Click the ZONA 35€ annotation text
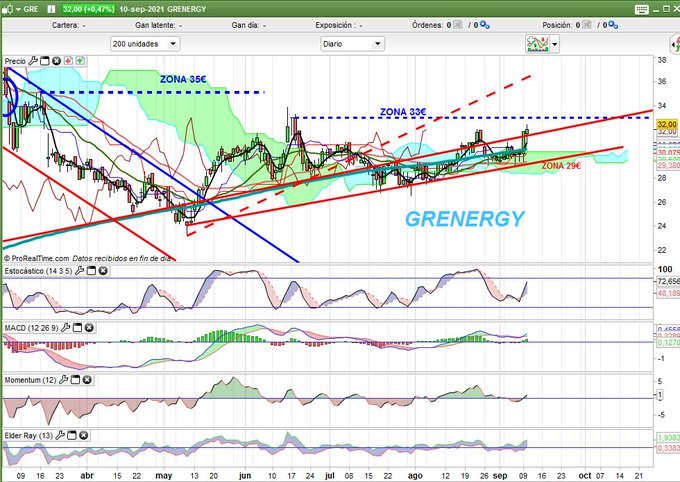The width and height of the screenshot is (680, 482). pos(183,79)
